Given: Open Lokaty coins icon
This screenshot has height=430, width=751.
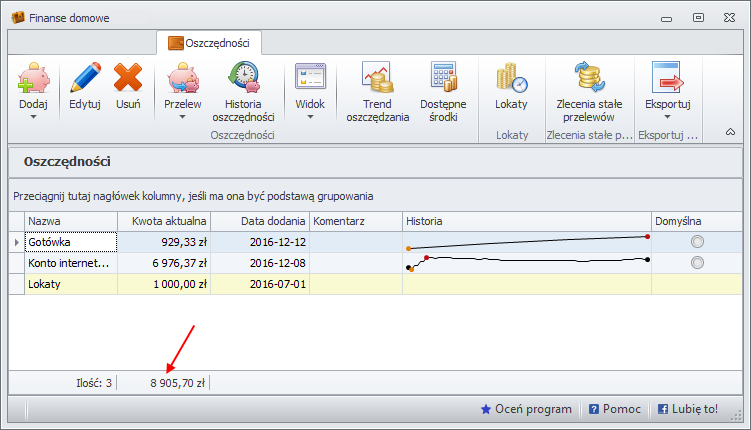Looking at the screenshot, I should tap(511, 78).
